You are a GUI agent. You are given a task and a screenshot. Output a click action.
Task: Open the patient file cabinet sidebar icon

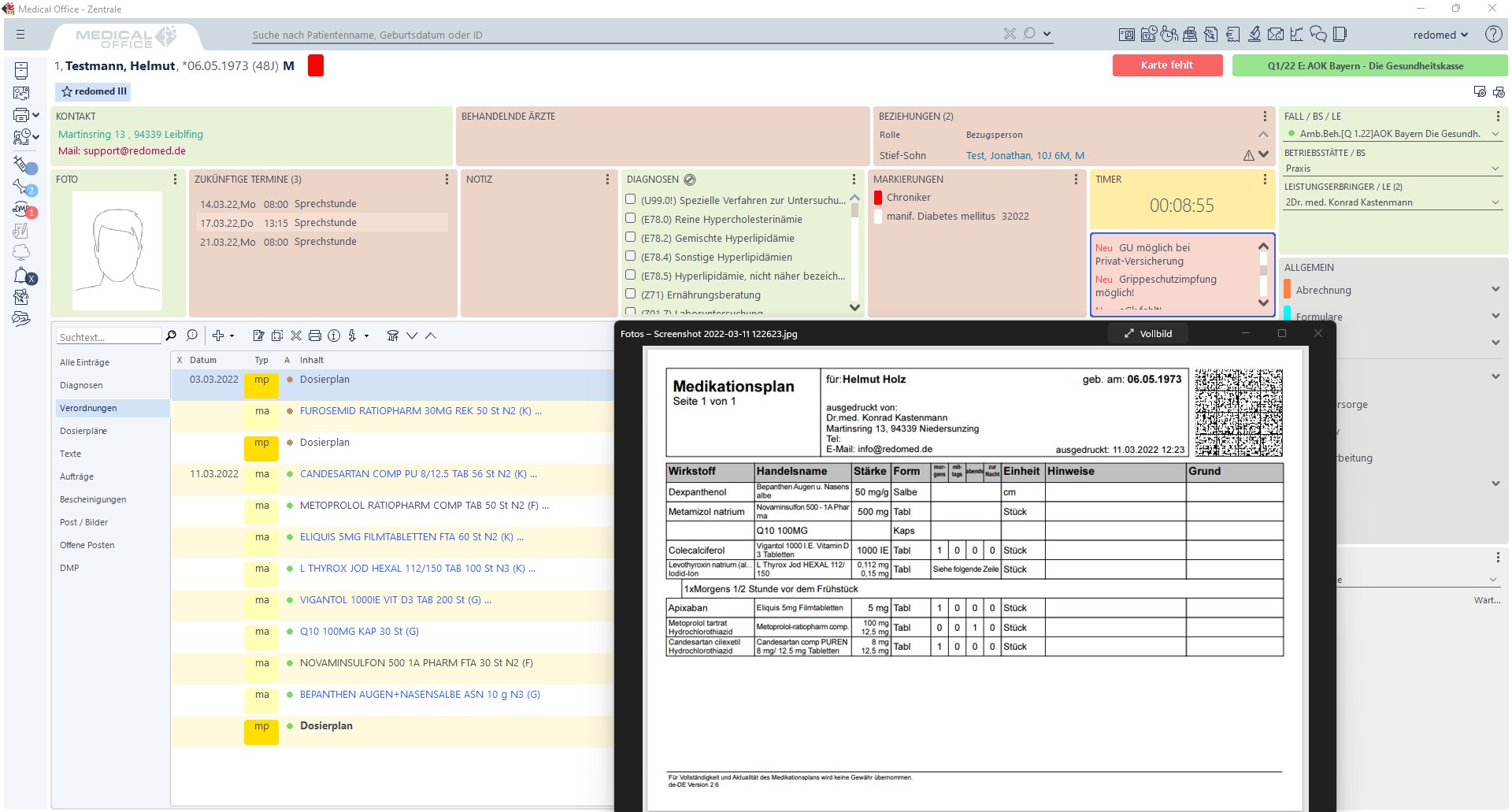click(x=21, y=71)
